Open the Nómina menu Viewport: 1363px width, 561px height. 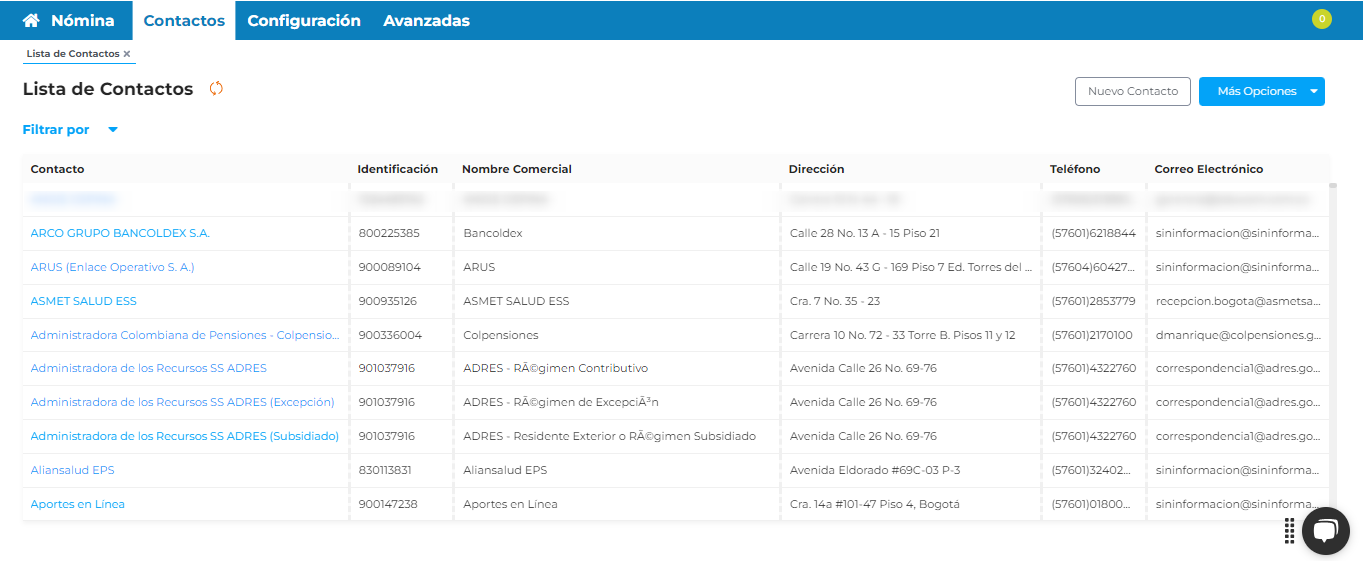click(82, 20)
